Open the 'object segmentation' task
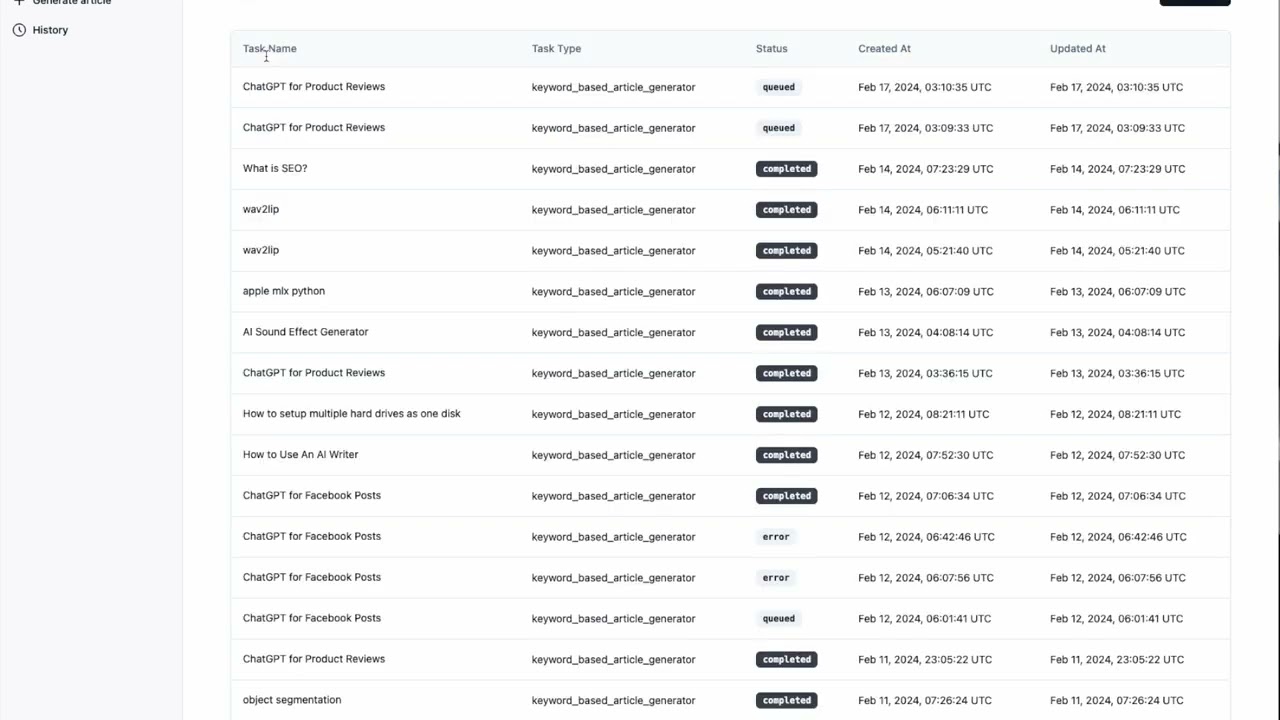The height and width of the screenshot is (720, 1280). click(292, 700)
